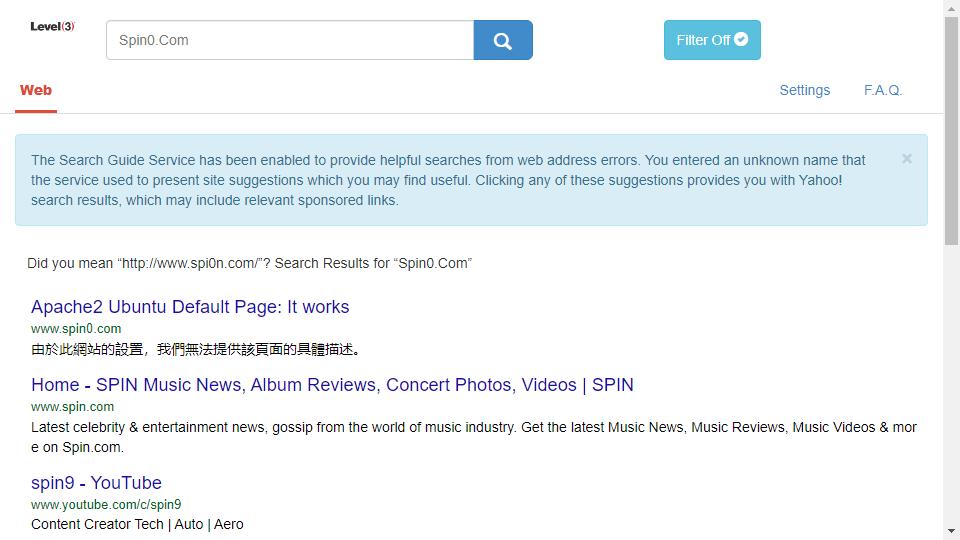The image size is (960, 540).
Task: Switch to the Web tab
Action: pos(36,91)
